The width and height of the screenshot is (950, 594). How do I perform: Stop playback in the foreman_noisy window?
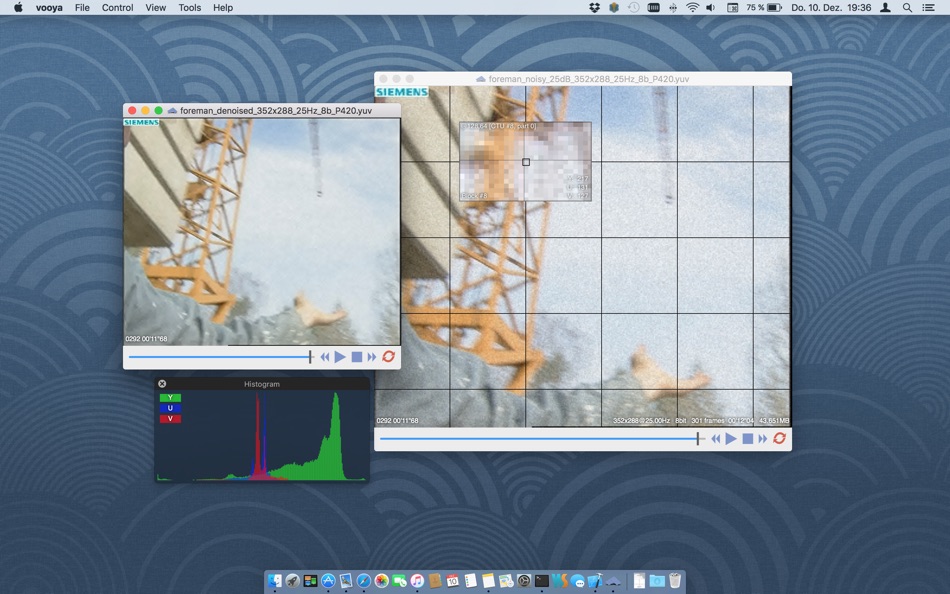[748, 438]
